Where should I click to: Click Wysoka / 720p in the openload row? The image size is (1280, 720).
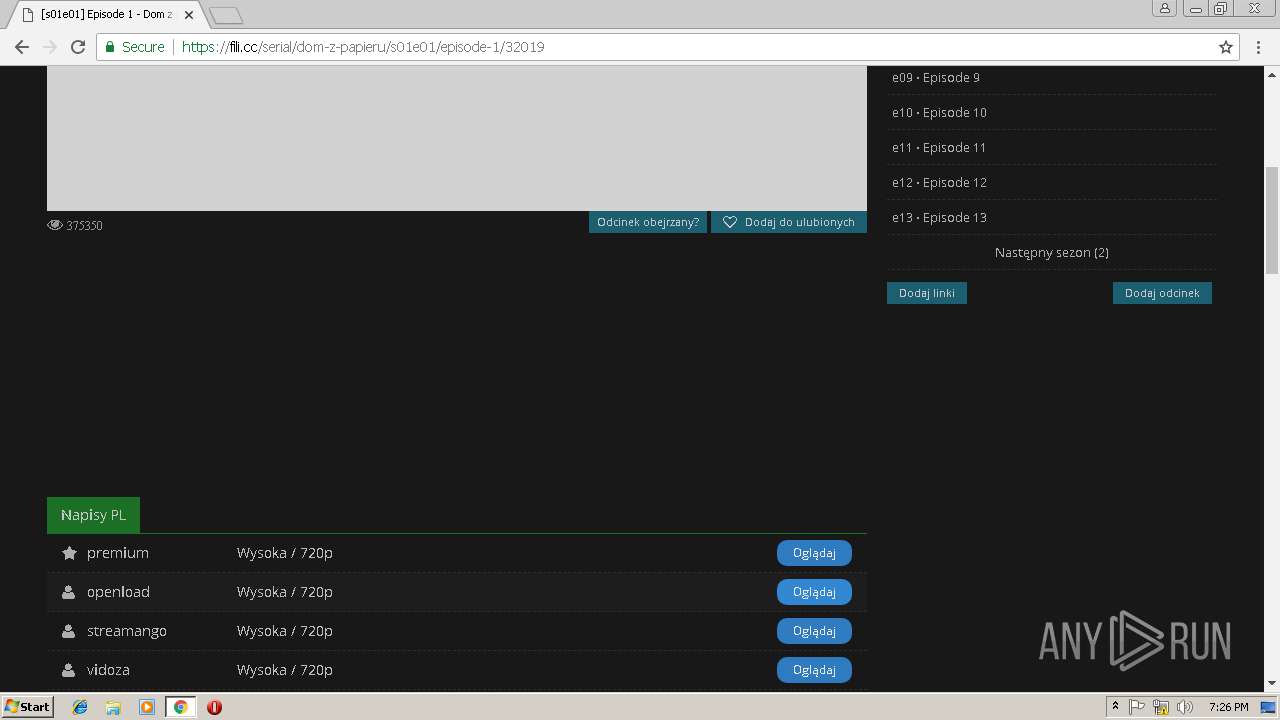[x=285, y=592]
